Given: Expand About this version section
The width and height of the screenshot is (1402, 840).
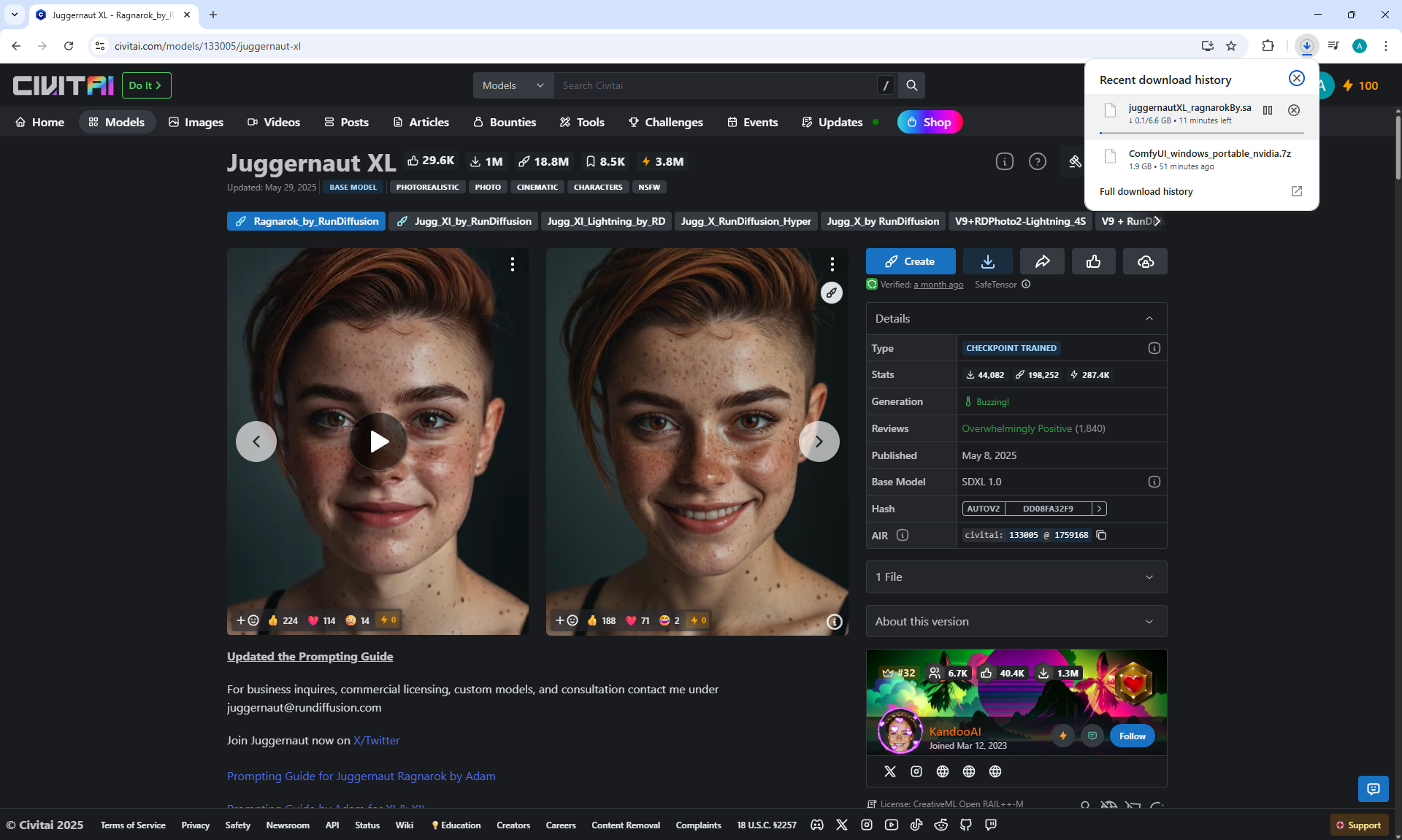Looking at the screenshot, I should (1016, 621).
